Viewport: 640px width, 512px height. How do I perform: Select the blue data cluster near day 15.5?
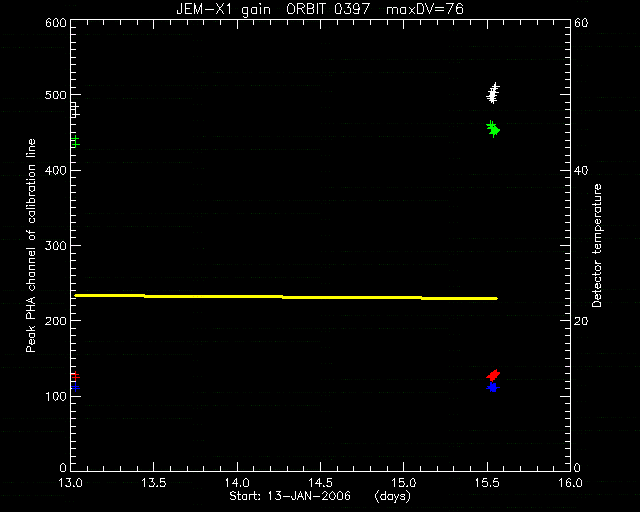493,387
